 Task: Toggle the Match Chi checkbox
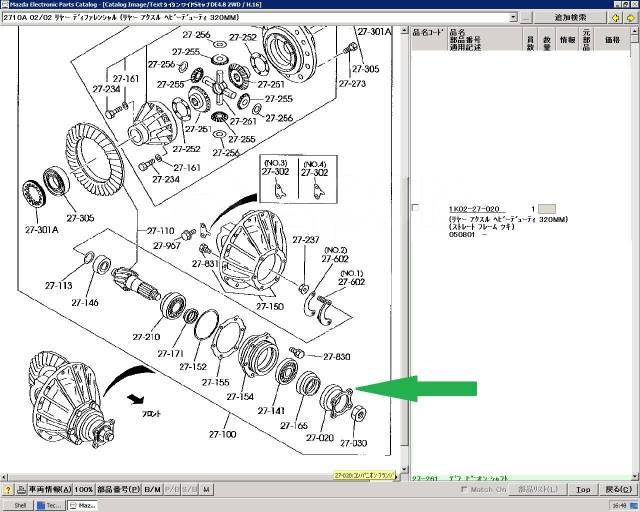tap(462, 490)
